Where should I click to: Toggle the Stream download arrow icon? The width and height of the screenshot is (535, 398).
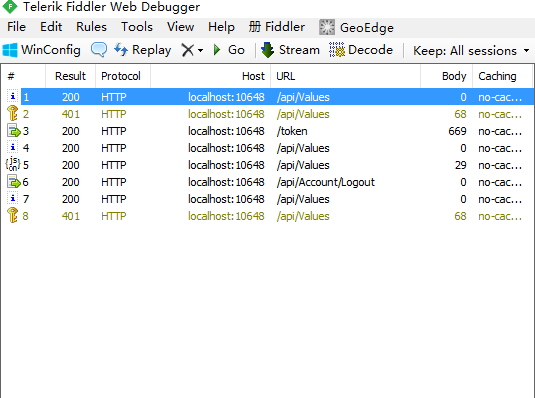pyautogui.click(x=268, y=50)
